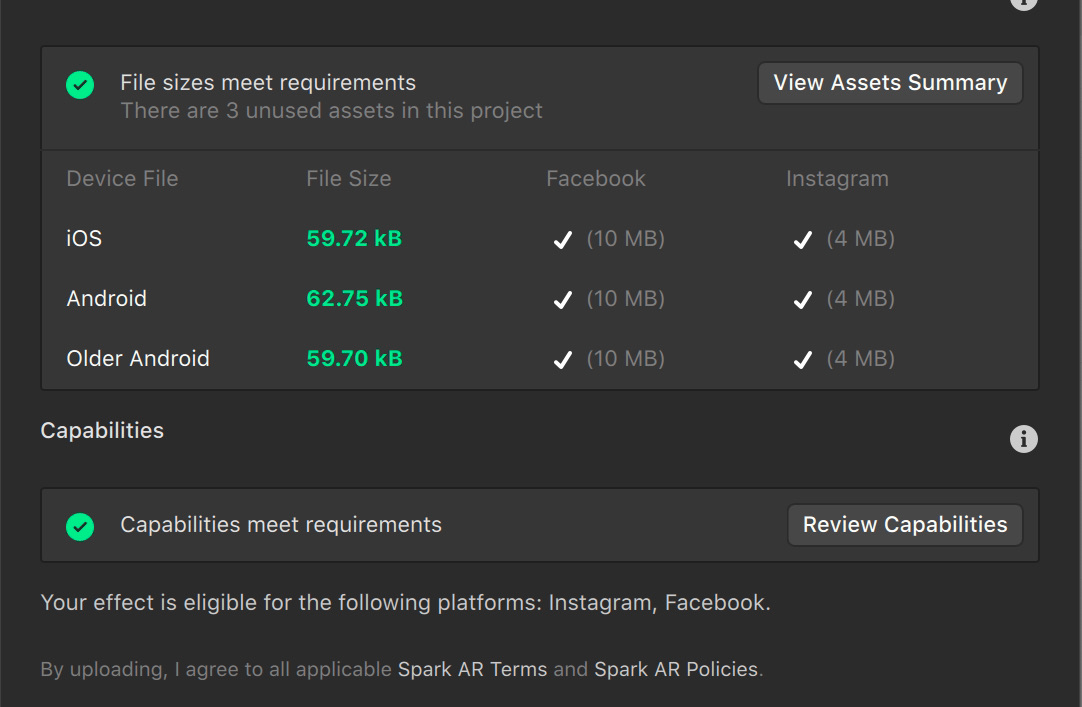The image size is (1082, 707).
Task: Click the Android 62.75 kB file size
Action: point(354,299)
